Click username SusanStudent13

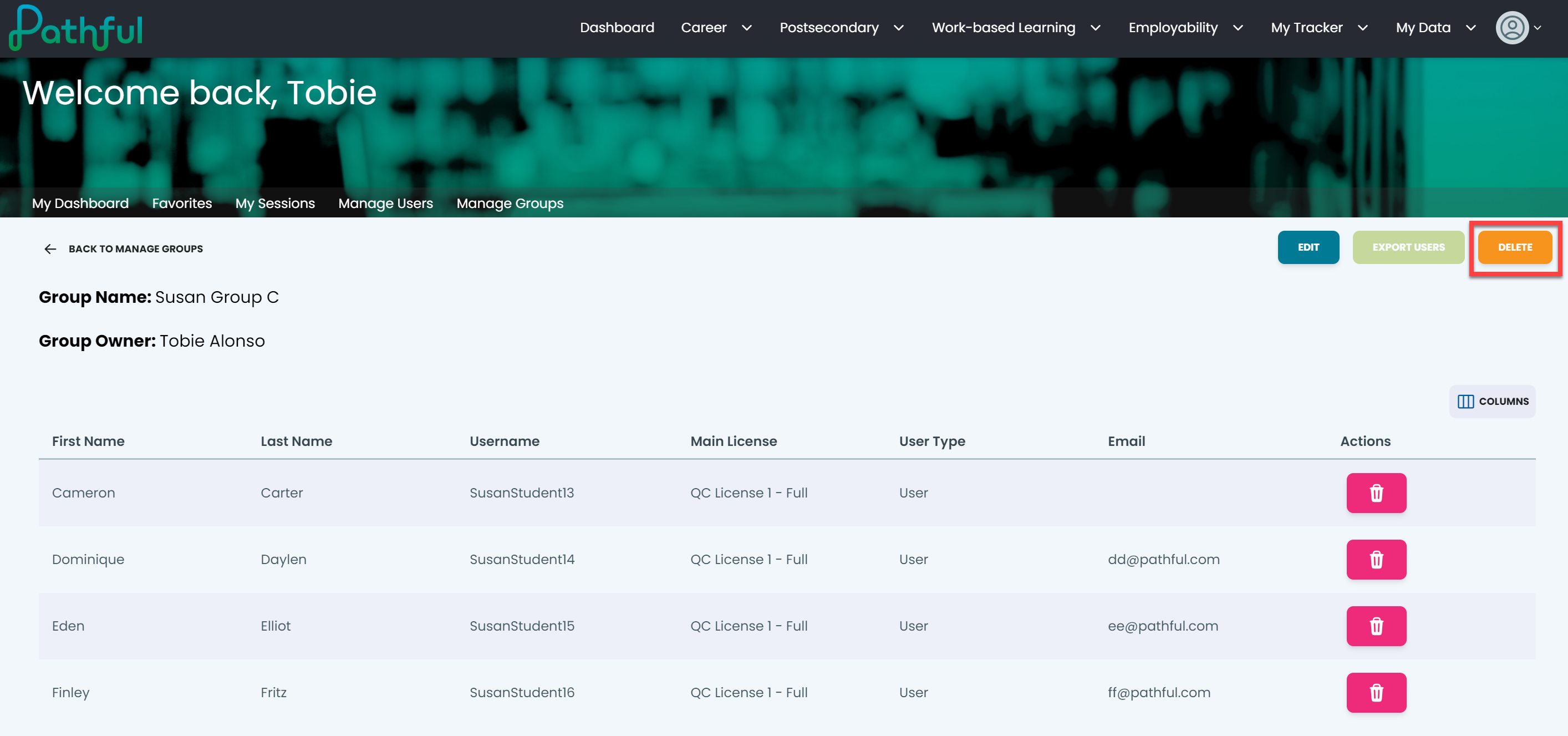[522, 493]
